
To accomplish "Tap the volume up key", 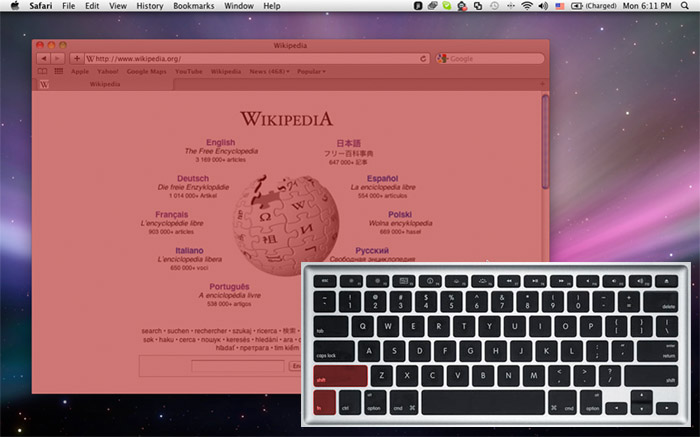I will pyautogui.click(x=640, y=281).
